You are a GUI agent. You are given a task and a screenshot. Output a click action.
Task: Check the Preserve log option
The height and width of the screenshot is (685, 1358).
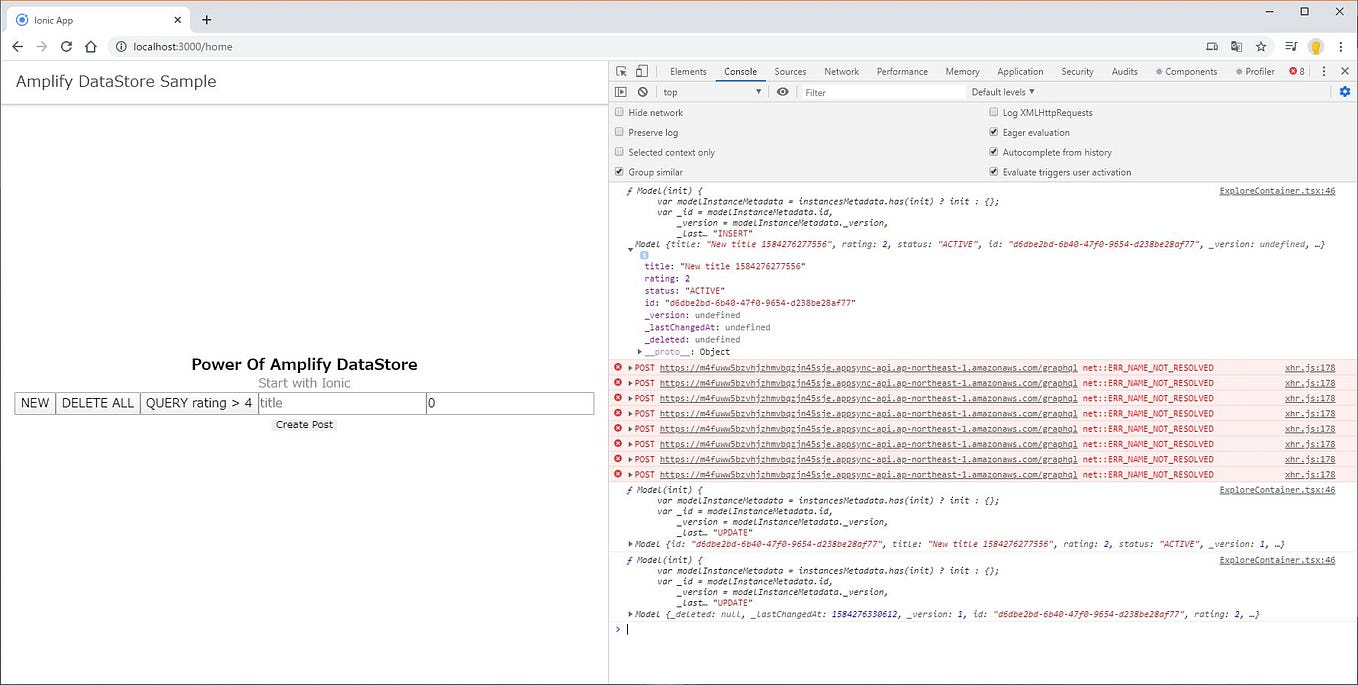[x=620, y=132]
